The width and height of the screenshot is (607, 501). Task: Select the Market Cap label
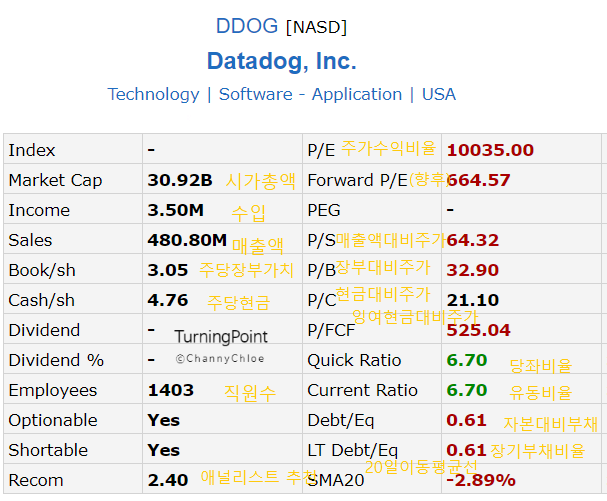(55, 180)
